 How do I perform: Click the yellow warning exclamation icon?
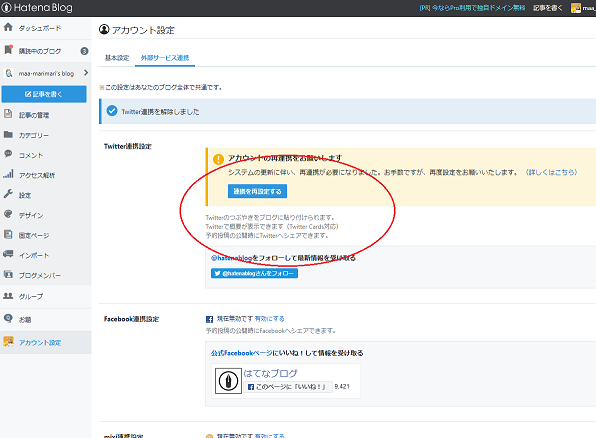click(x=218, y=159)
